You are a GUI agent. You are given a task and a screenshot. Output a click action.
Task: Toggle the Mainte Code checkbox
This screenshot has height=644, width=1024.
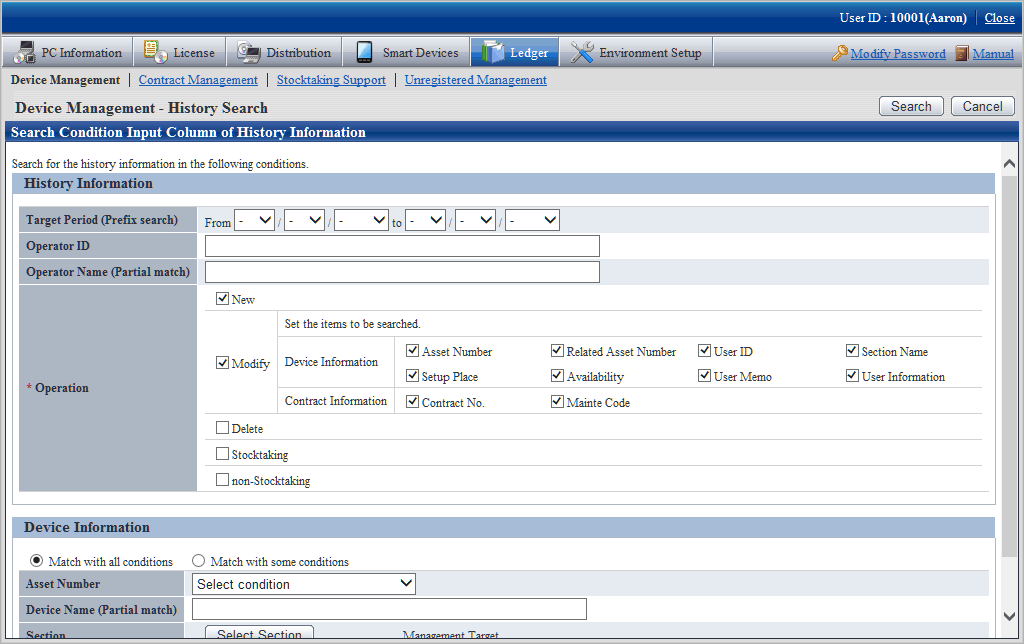pyautogui.click(x=557, y=402)
